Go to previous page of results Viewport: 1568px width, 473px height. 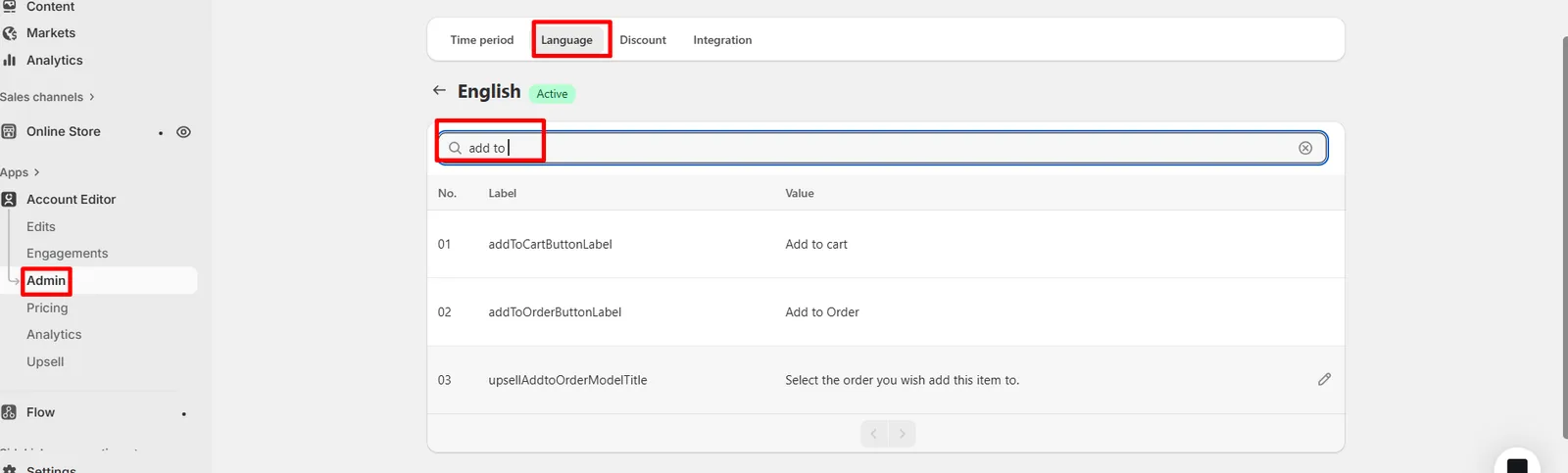pos(874,434)
